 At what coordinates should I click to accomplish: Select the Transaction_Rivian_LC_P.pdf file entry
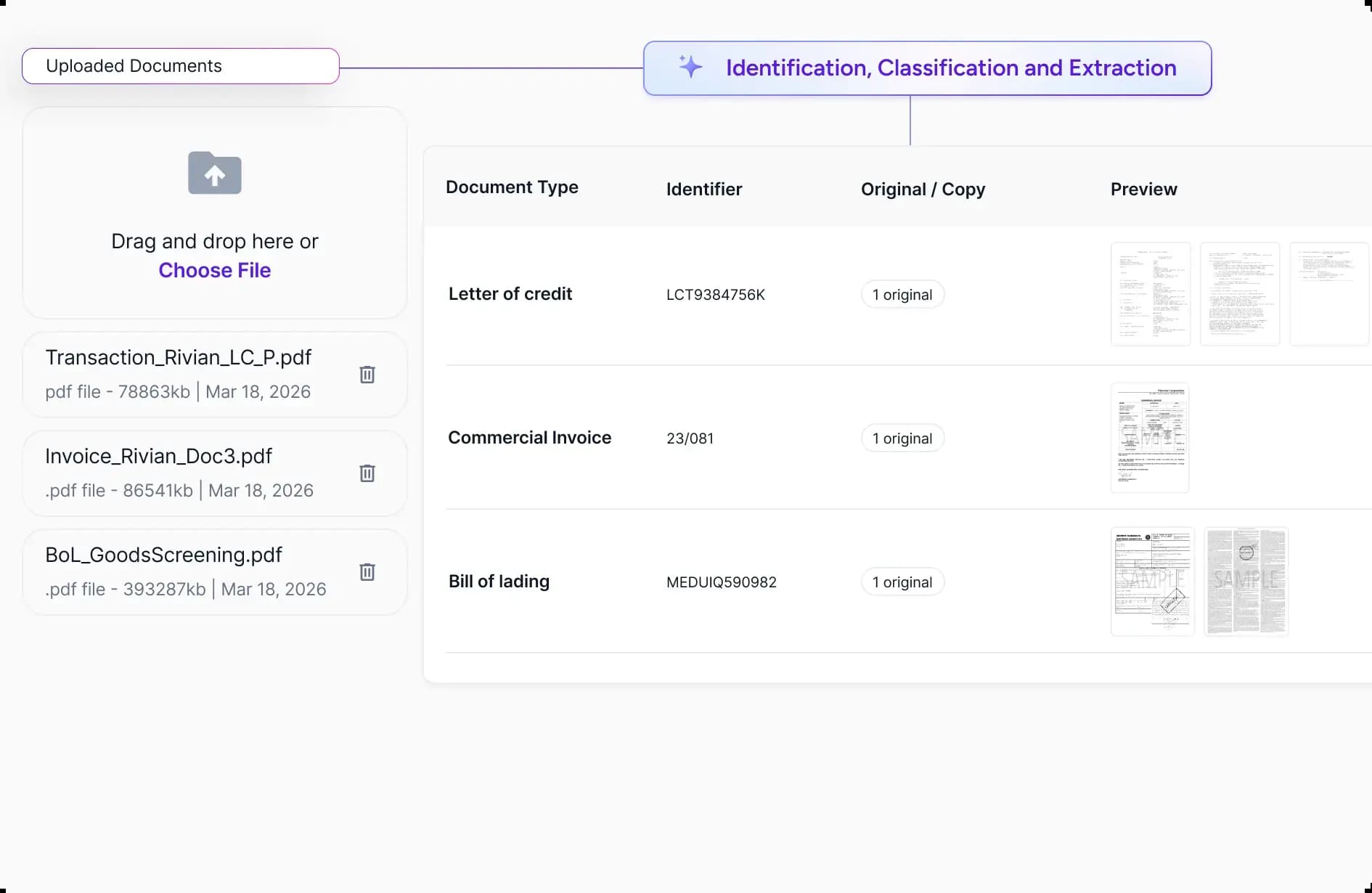click(179, 374)
